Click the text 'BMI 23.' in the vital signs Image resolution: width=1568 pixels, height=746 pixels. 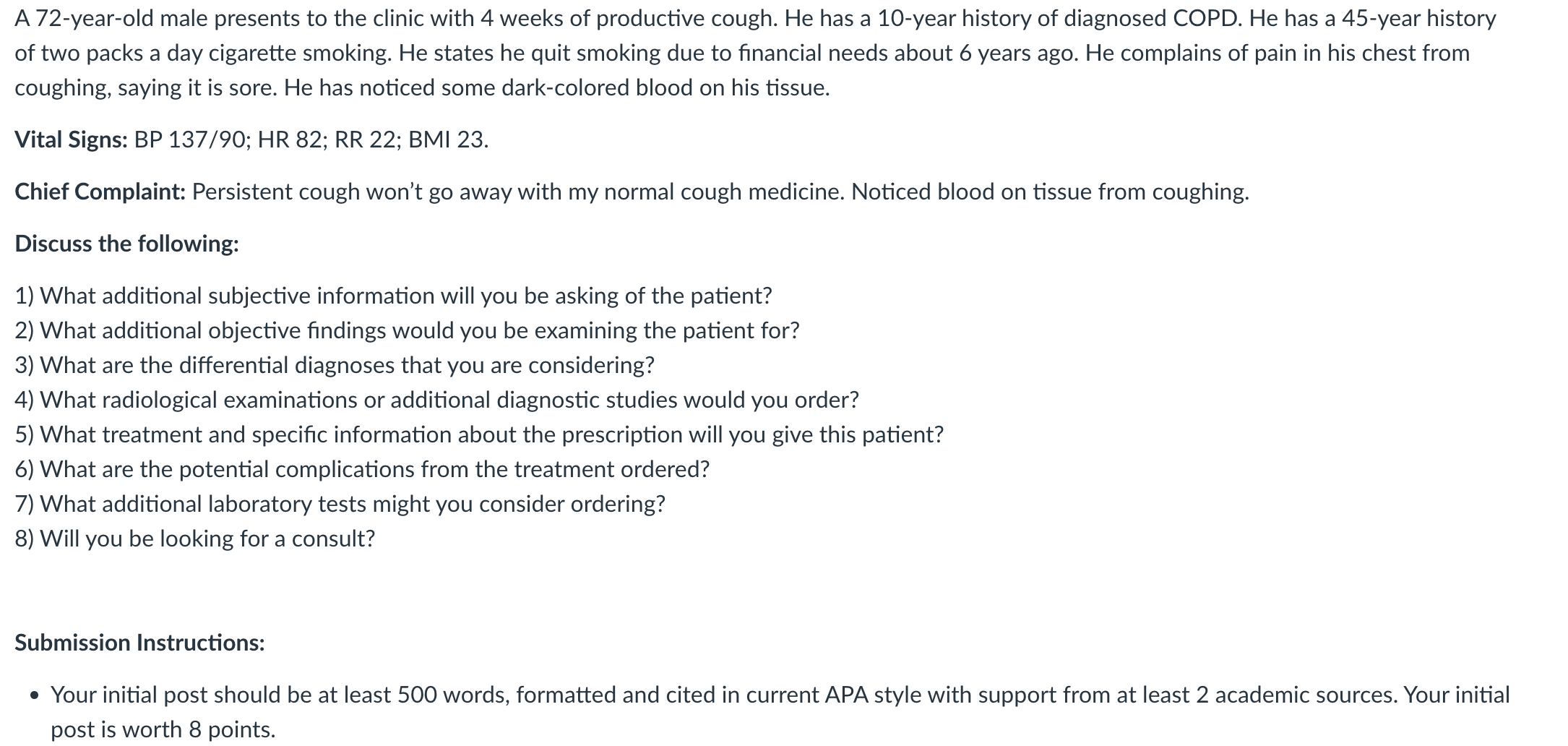(448, 140)
